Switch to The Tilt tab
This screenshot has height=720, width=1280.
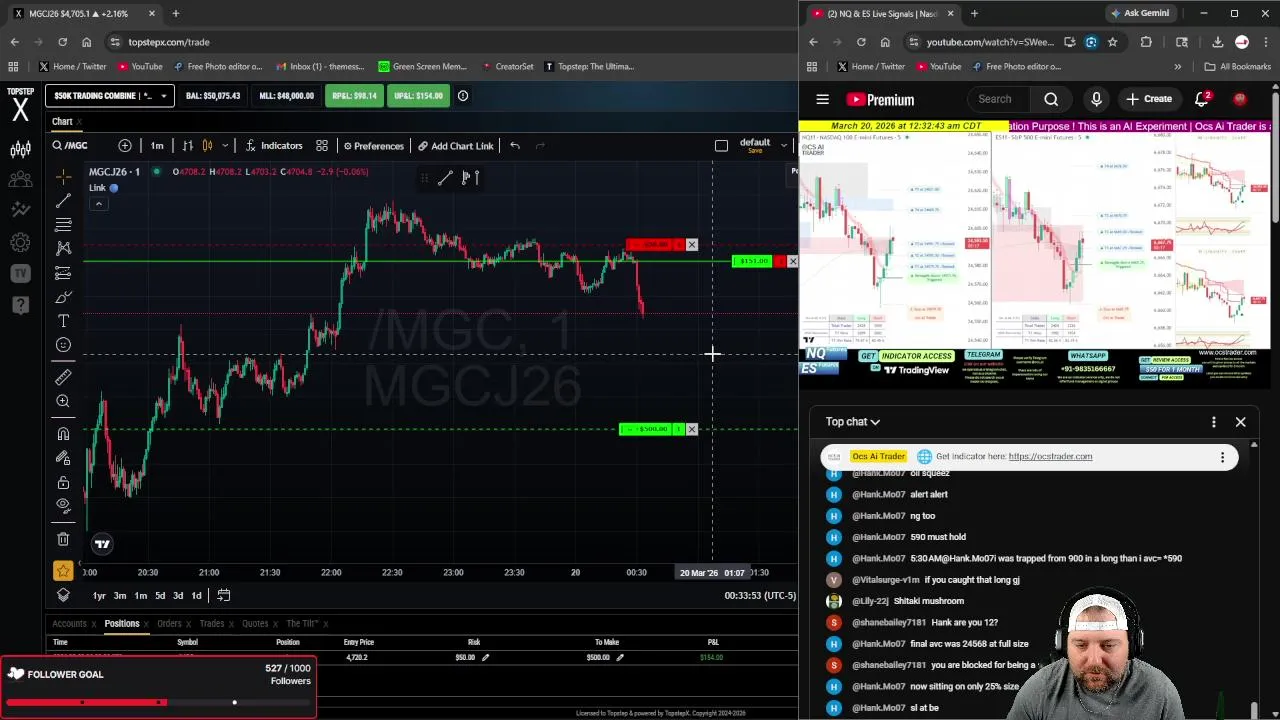tap(302, 624)
